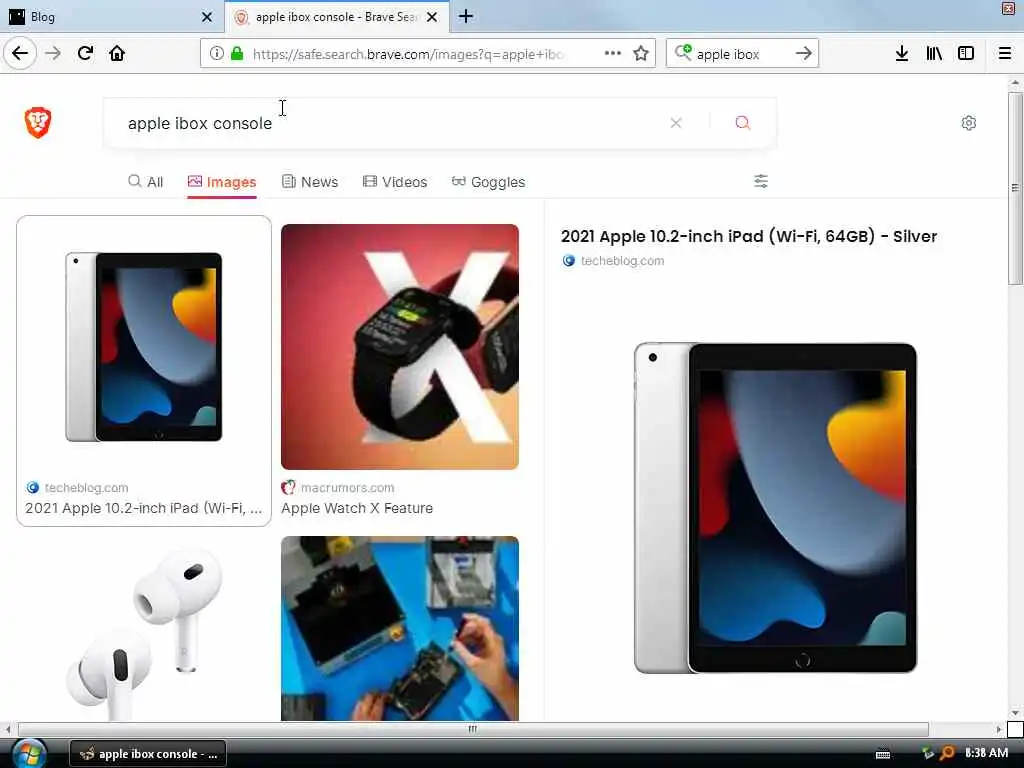
Task: Visit techeblog.com source in preview panel
Action: pyautogui.click(x=622, y=261)
